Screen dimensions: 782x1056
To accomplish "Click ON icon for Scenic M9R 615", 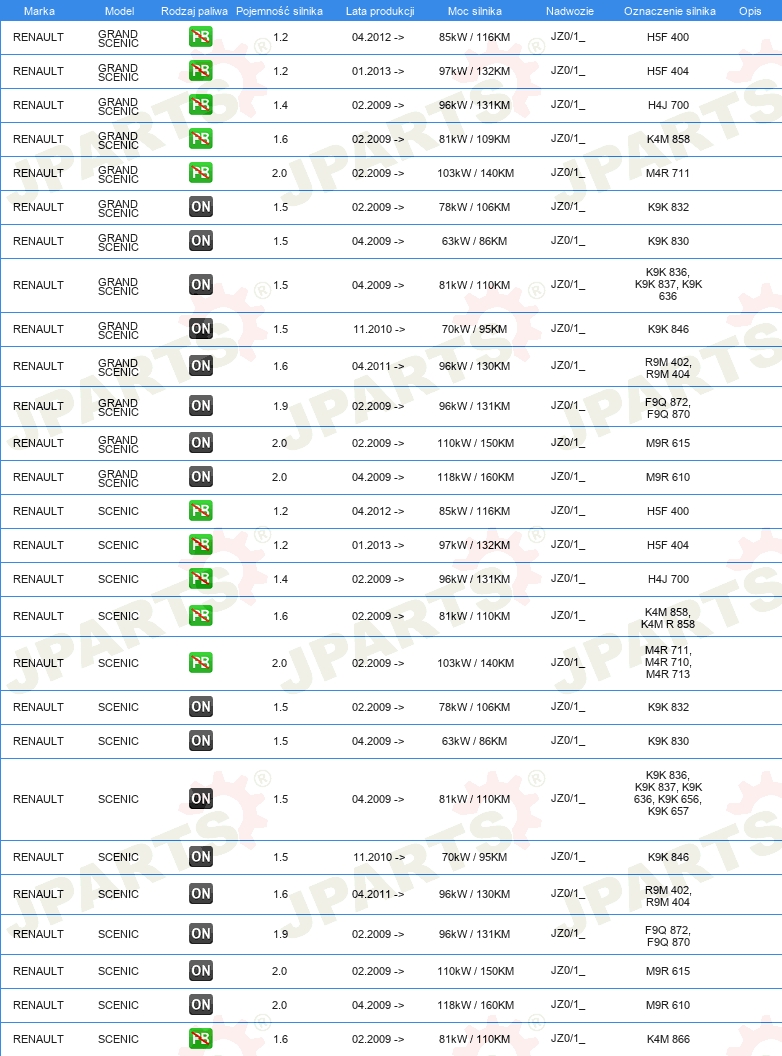I will coord(201,970).
